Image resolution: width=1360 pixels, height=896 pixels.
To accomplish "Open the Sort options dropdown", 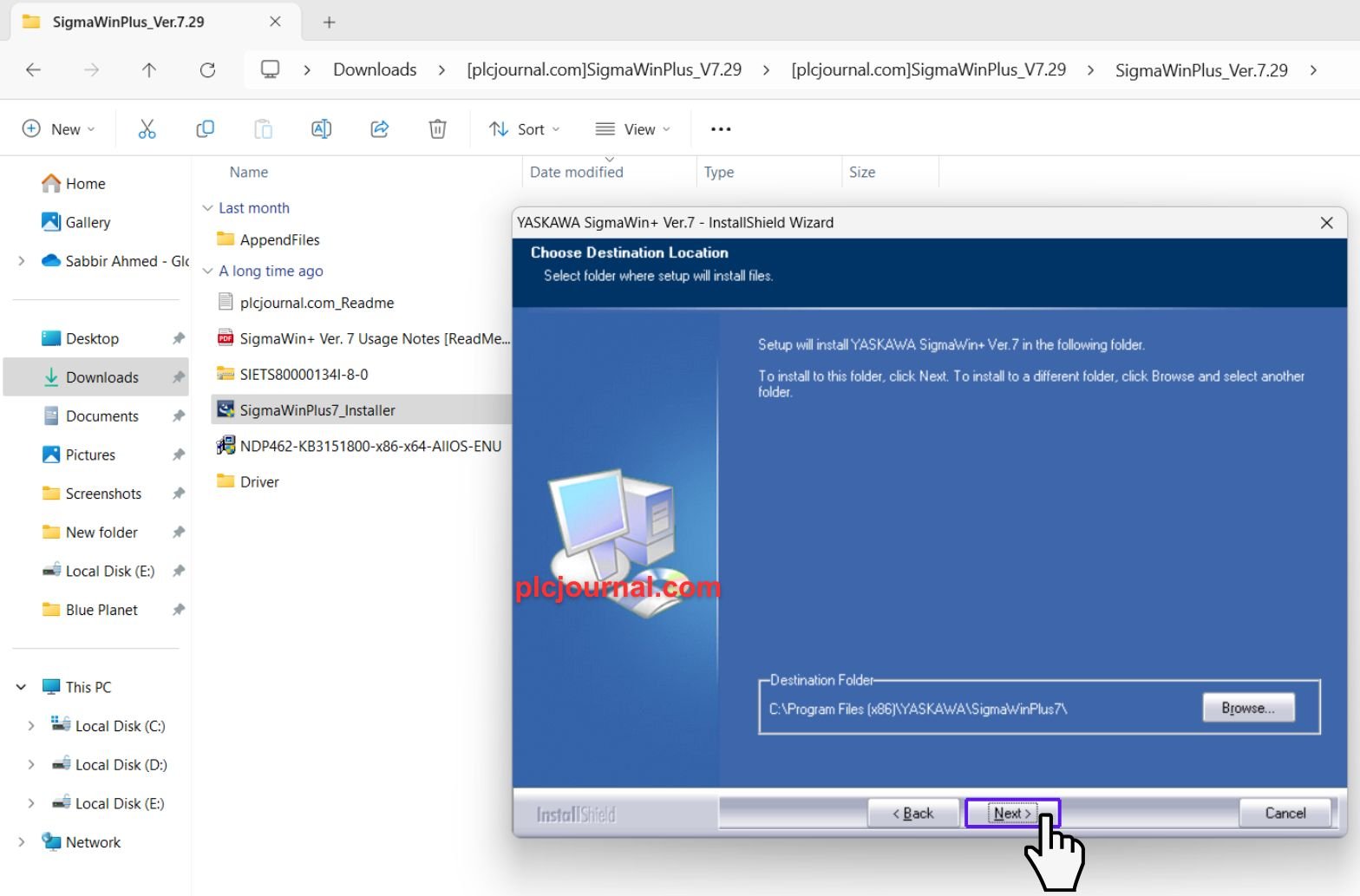I will click(524, 129).
